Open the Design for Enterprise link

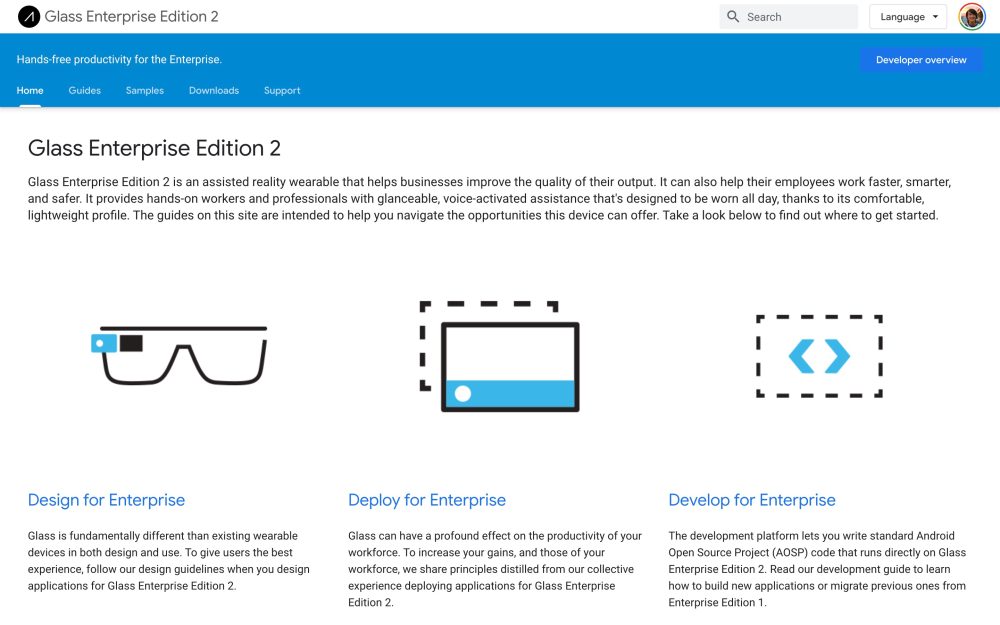pyautogui.click(x=106, y=500)
